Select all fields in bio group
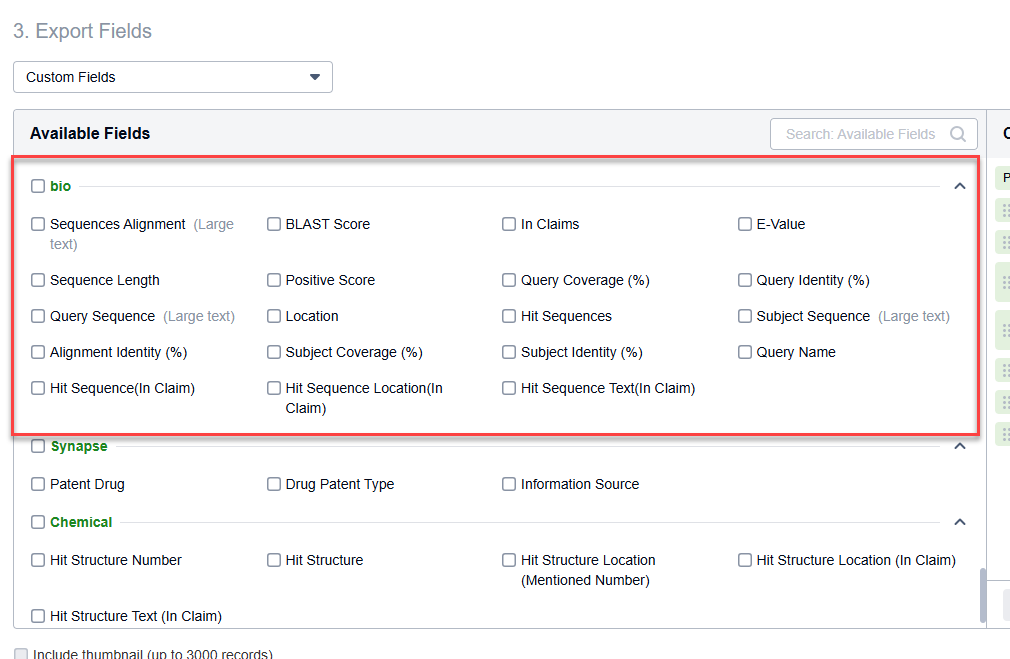Image resolution: width=1010 pixels, height=659 pixels. (x=38, y=186)
